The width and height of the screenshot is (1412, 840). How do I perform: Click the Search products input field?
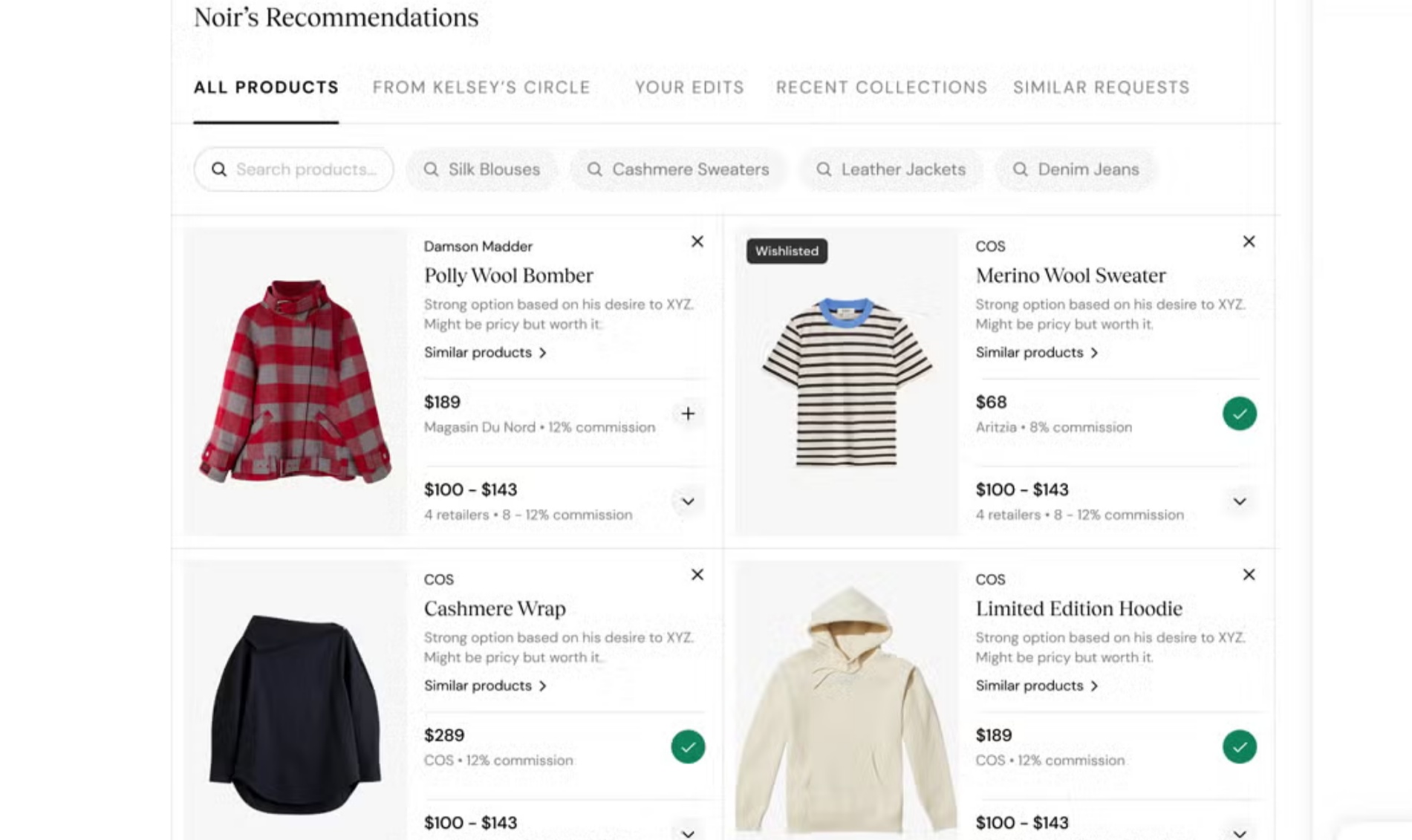pos(305,169)
